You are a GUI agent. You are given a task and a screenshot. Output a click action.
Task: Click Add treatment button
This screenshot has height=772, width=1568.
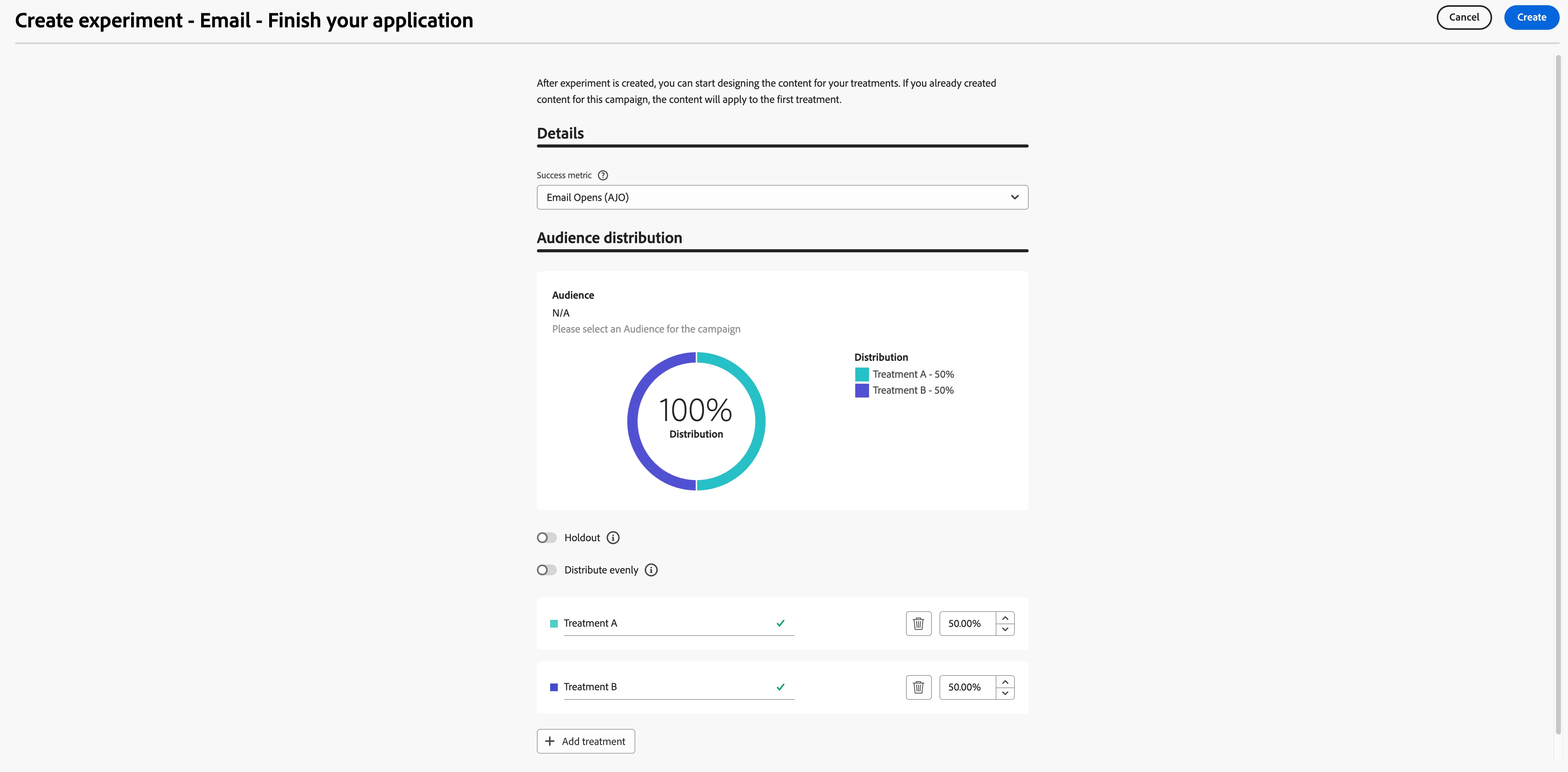[585, 741]
